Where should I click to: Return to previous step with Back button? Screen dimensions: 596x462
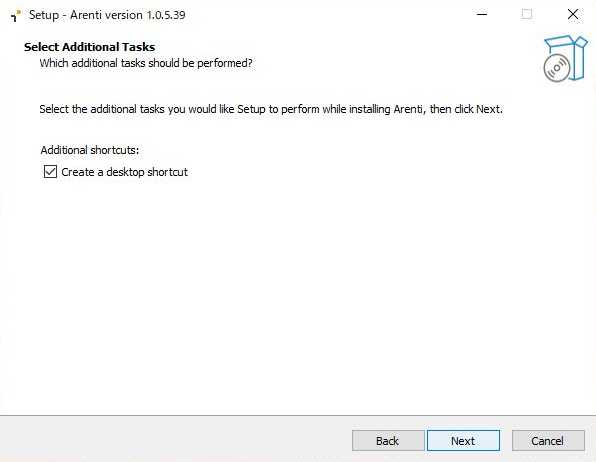coord(388,441)
